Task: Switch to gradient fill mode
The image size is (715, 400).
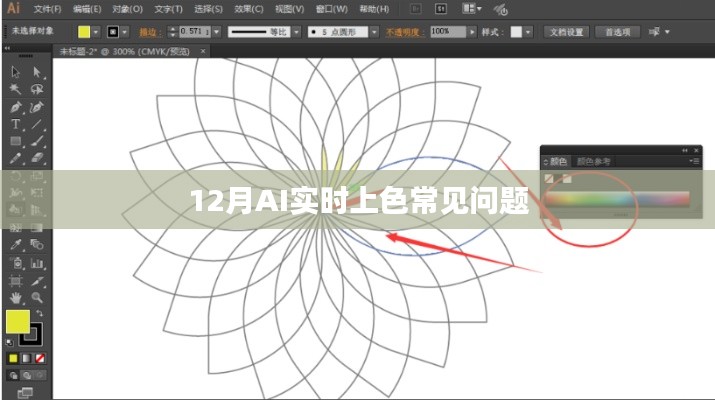Action: 27,358
